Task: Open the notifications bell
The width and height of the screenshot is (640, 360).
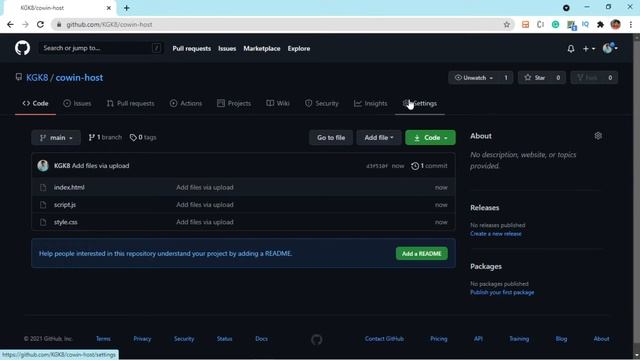Action: tap(571, 49)
